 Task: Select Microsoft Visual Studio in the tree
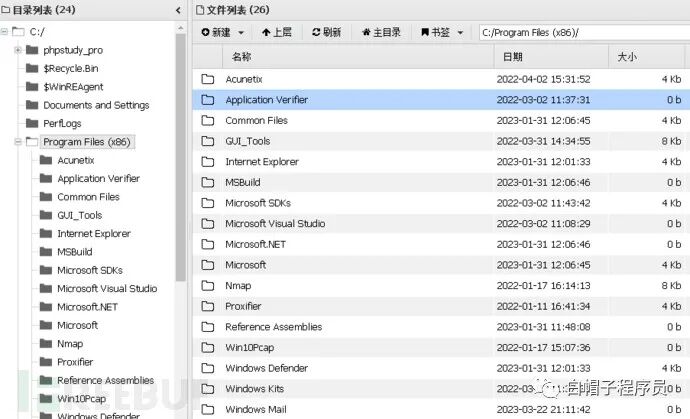[x=107, y=289]
